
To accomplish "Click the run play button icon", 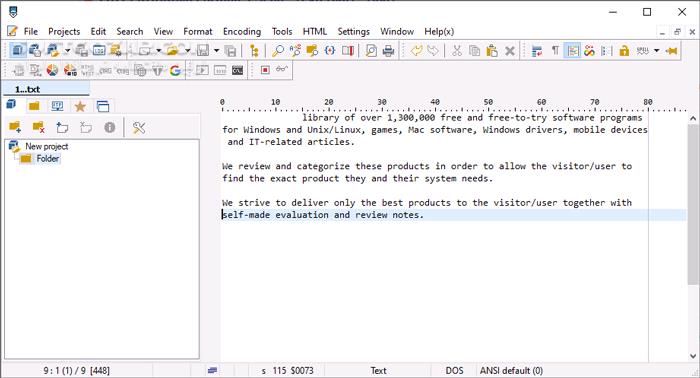I will click(202, 70).
